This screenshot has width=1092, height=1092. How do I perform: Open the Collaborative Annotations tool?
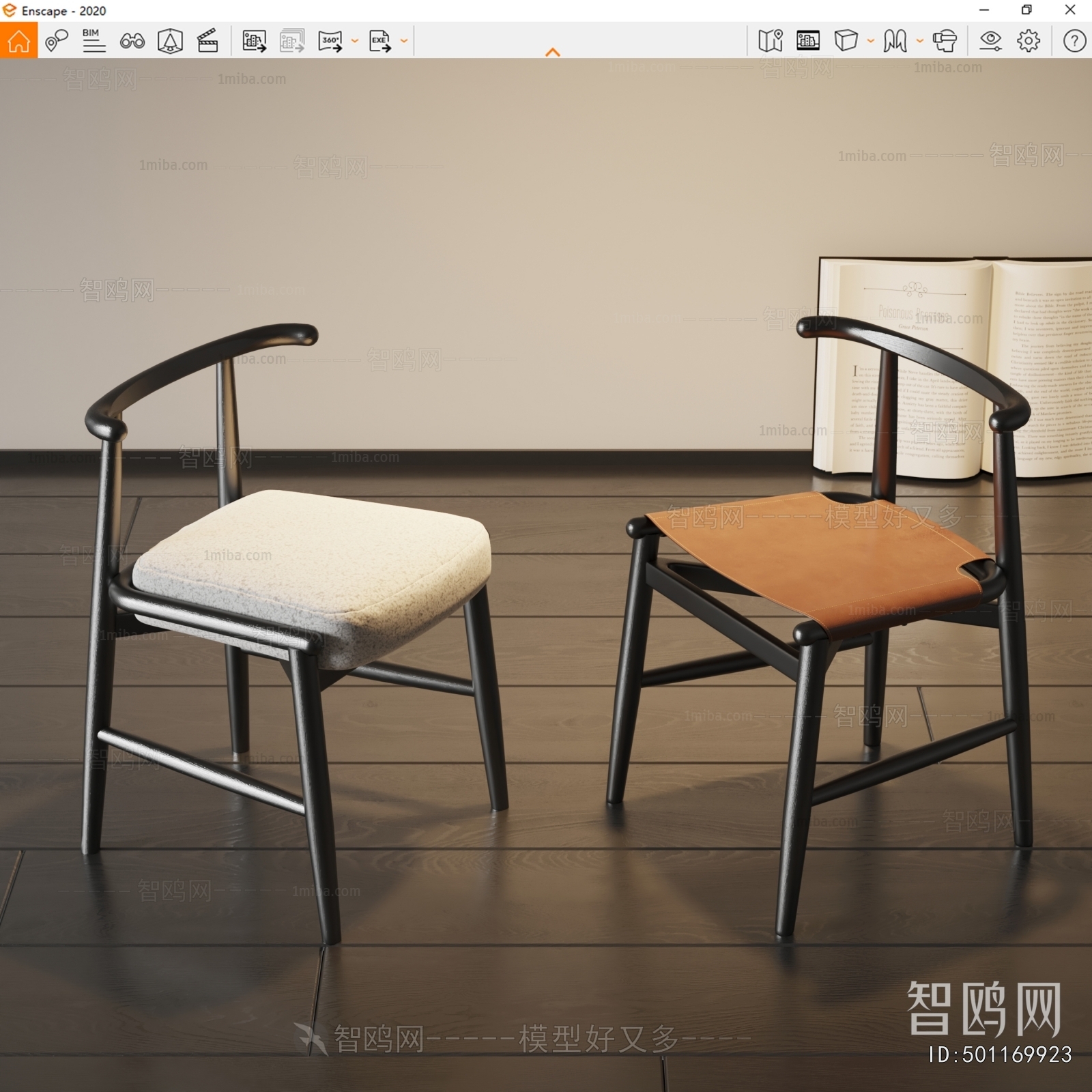[x=57, y=41]
